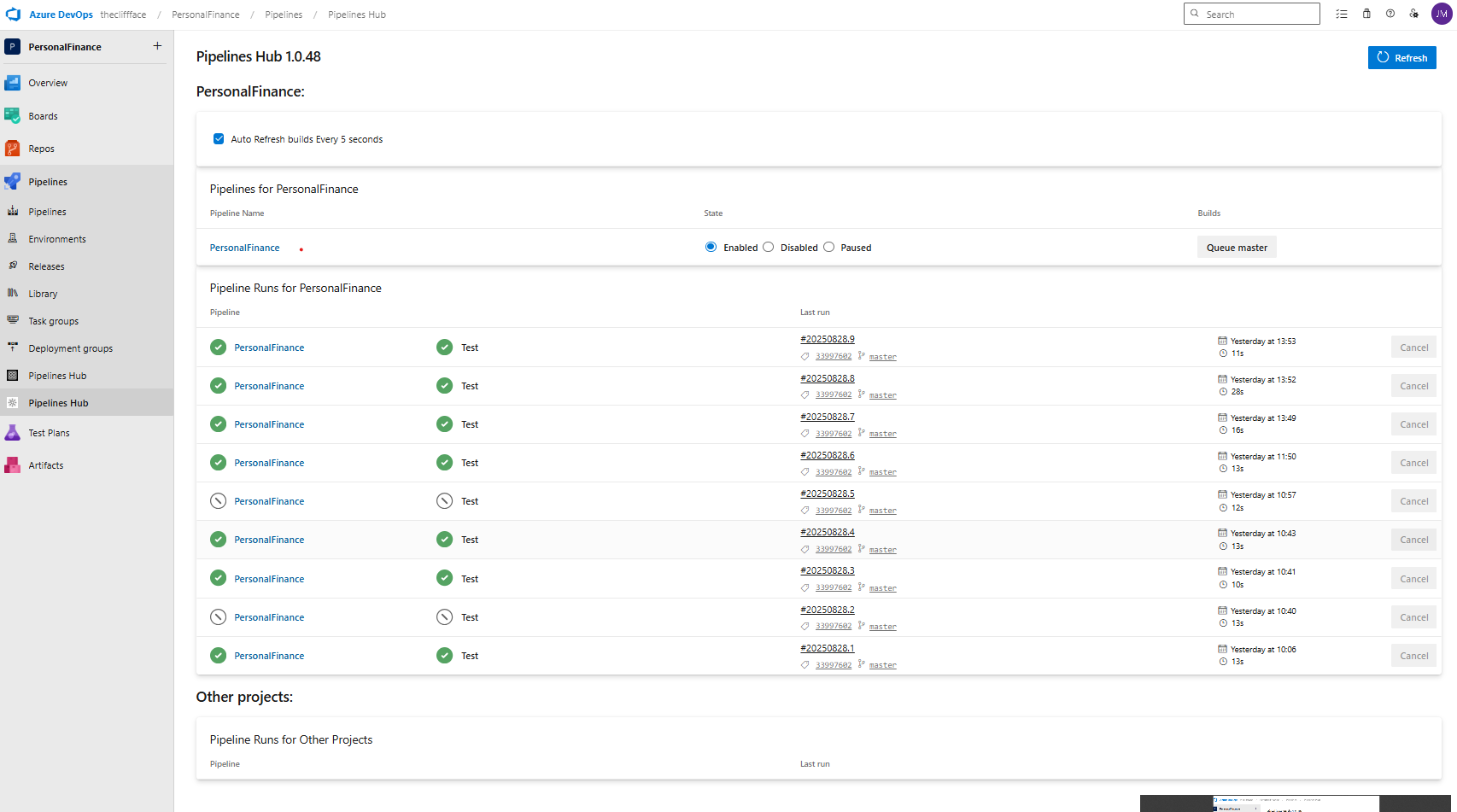Open commit 33997602 link for #20250828.3
The image size is (1457, 812).
click(834, 588)
